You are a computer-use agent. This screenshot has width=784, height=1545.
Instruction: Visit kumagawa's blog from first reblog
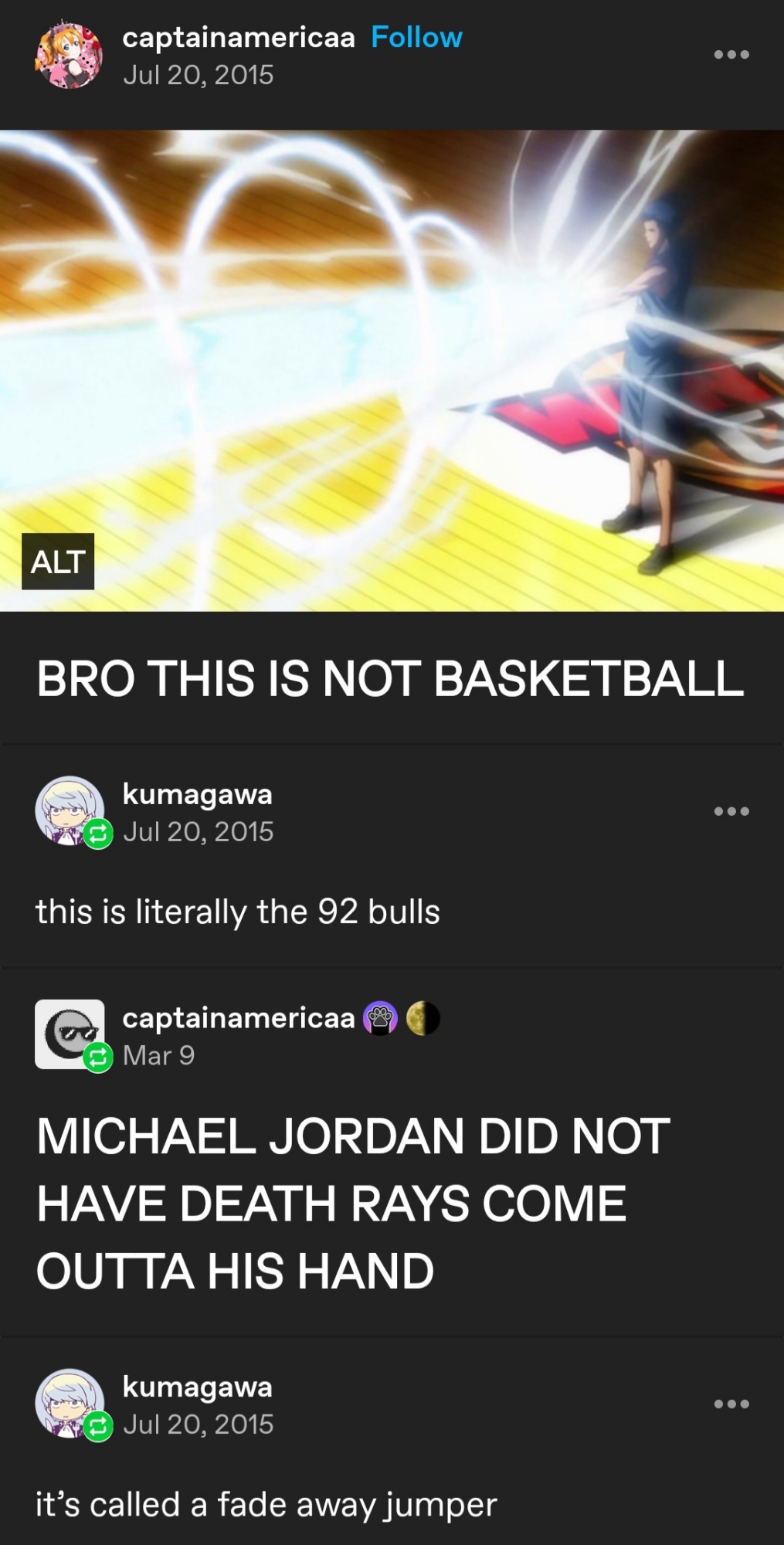[197, 794]
